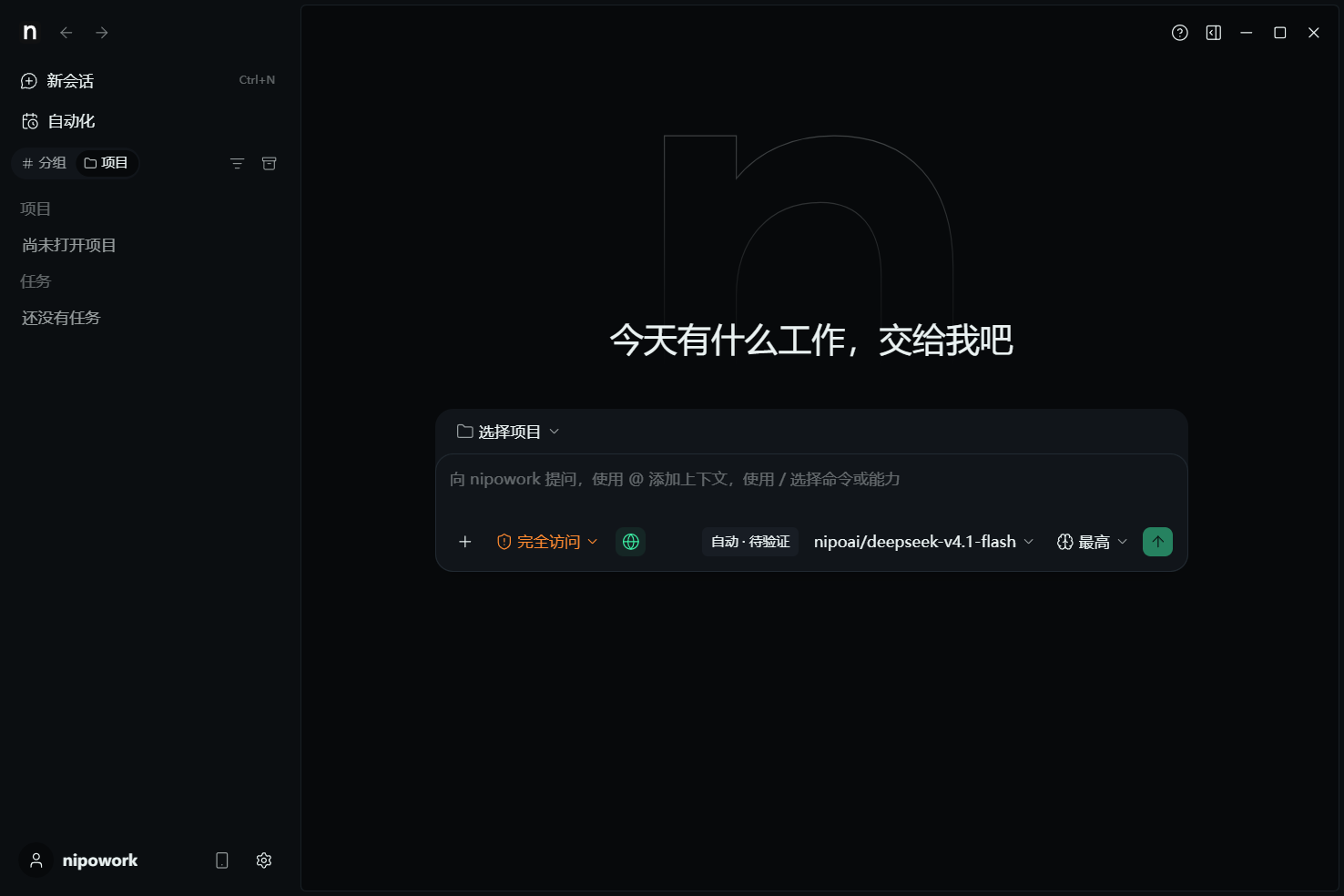The image size is (1344, 896).
Task: Add an attachment with the plus icon
Action: click(x=465, y=542)
